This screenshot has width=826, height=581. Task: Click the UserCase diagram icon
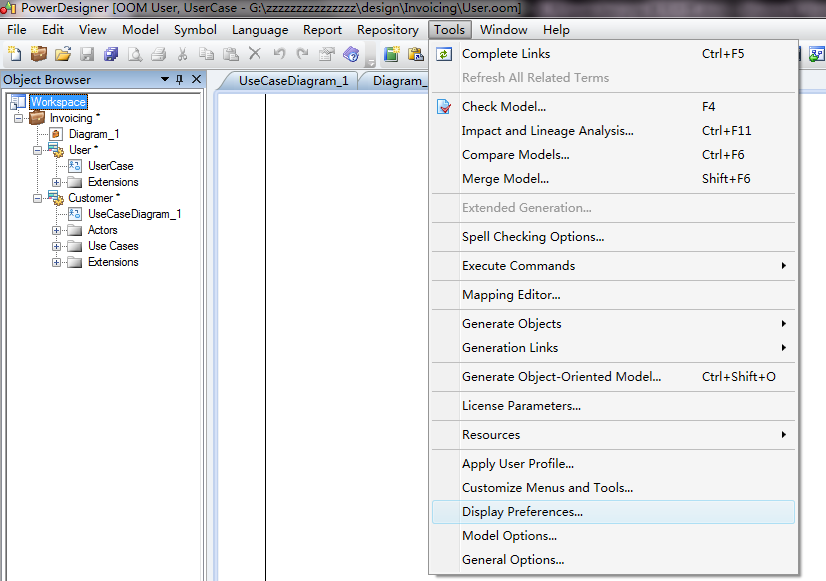75,166
